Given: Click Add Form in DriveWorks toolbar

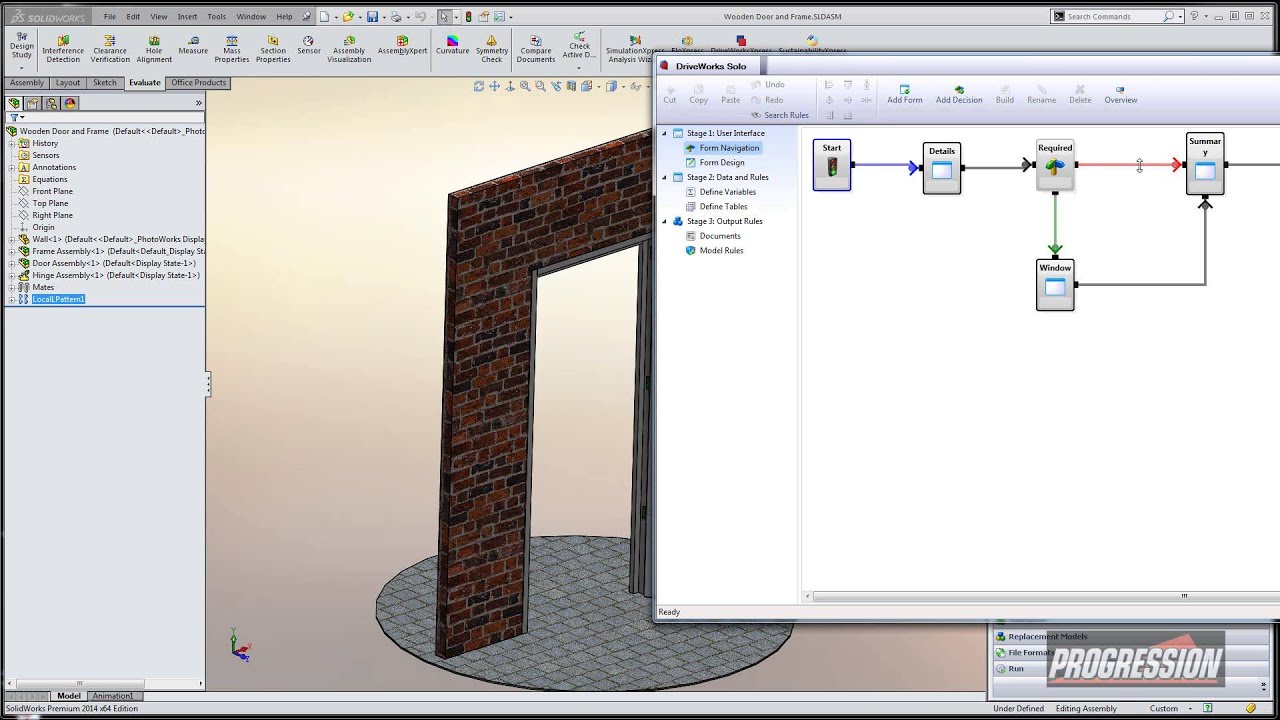Looking at the screenshot, I should point(904,94).
